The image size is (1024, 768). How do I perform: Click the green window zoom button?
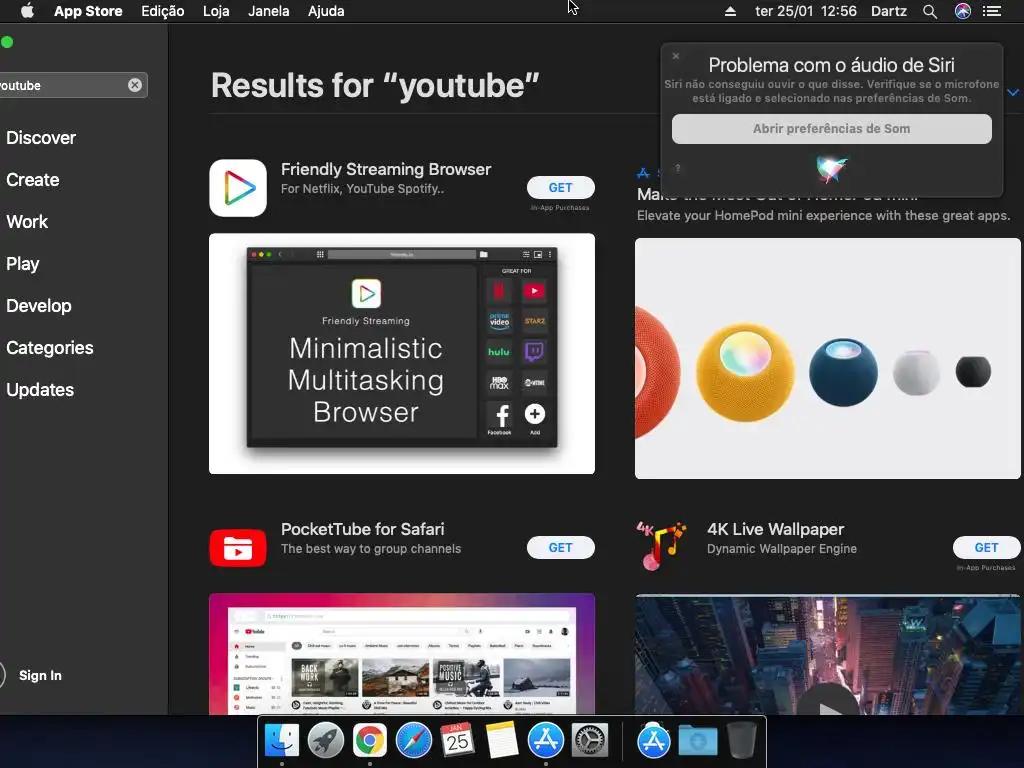7,42
